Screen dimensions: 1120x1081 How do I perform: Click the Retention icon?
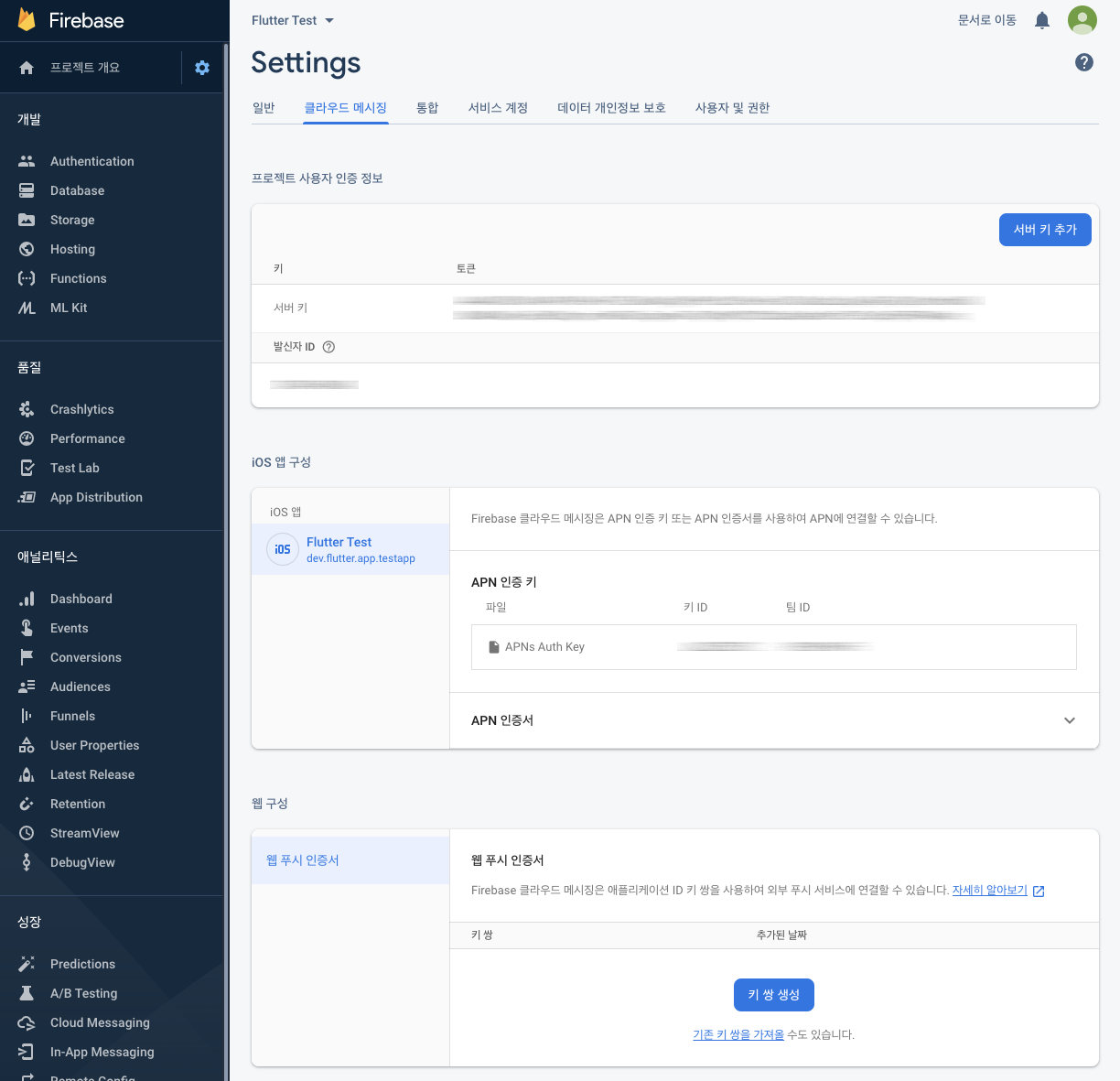click(x=27, y=804)
